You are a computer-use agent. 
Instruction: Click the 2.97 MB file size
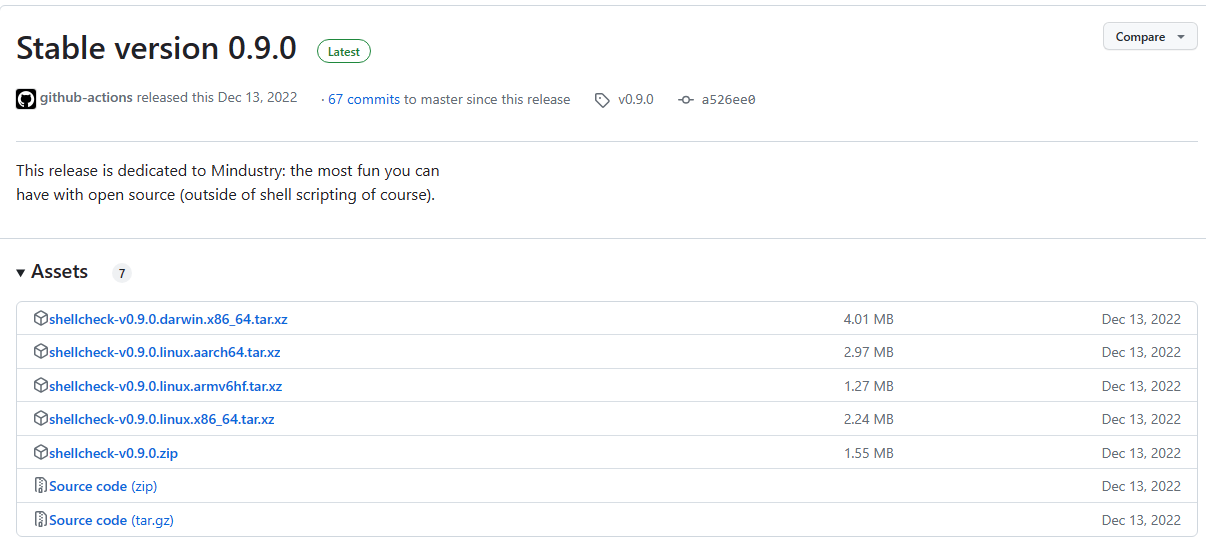[x=869, y=353]
